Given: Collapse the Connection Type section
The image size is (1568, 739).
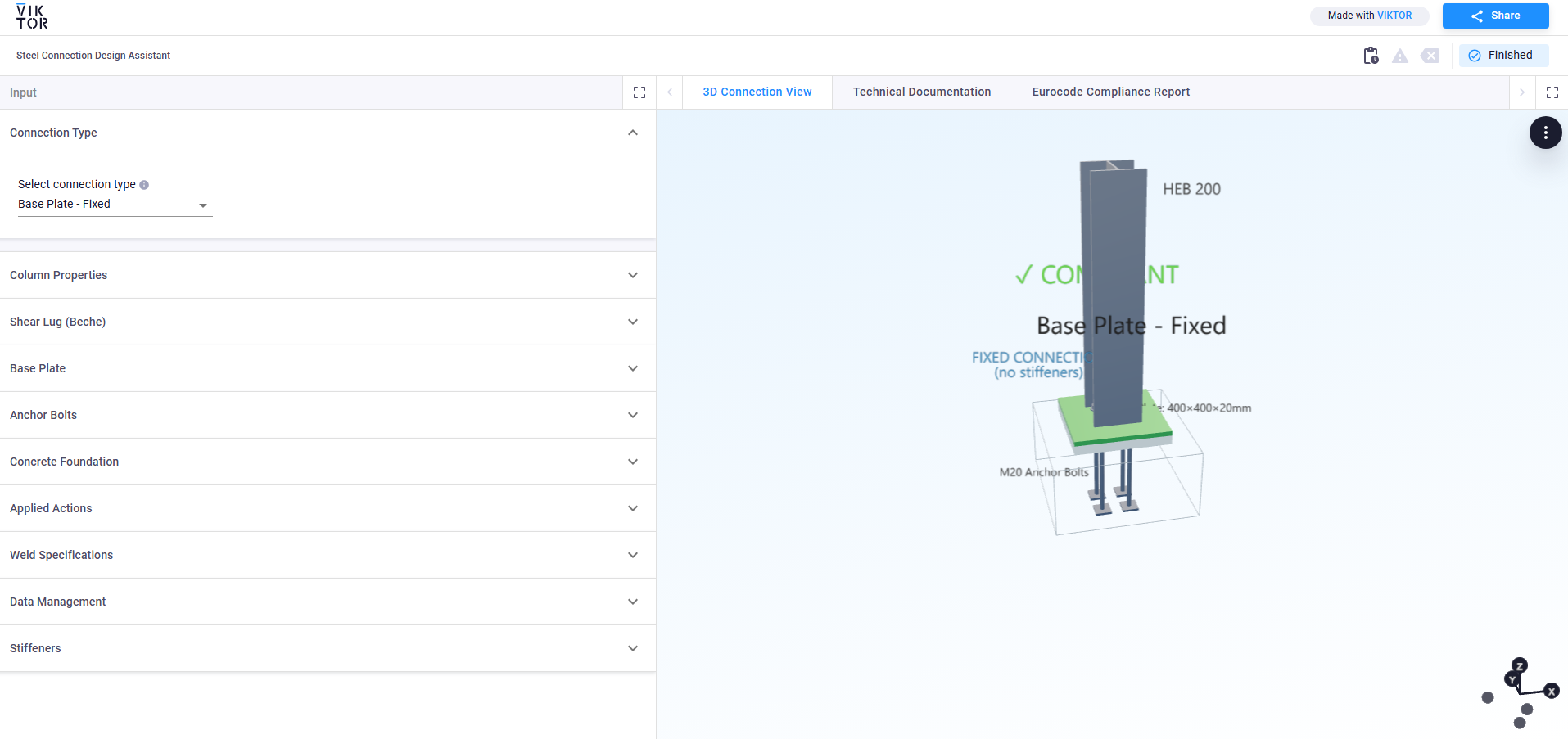Looking at the screenshot, I should click(x=631, y=132).
